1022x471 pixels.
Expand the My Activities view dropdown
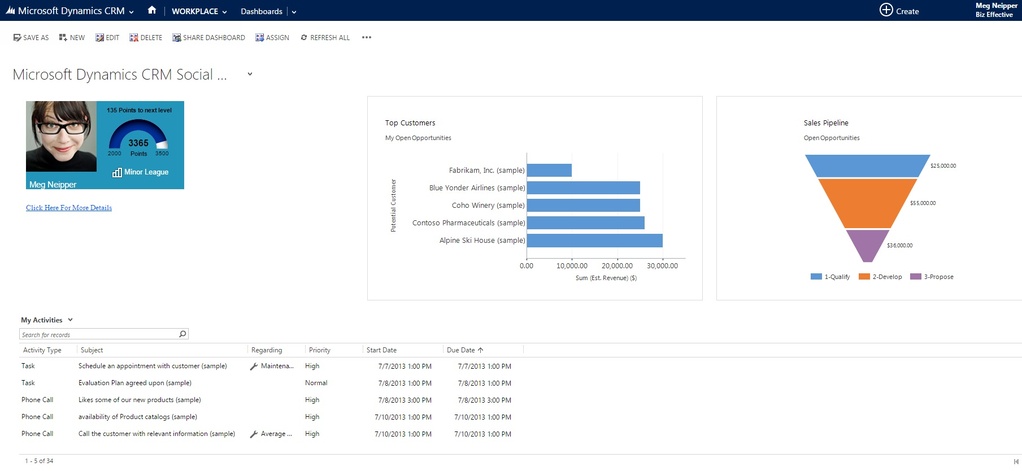pyautogui.click(x=70, y=320)
